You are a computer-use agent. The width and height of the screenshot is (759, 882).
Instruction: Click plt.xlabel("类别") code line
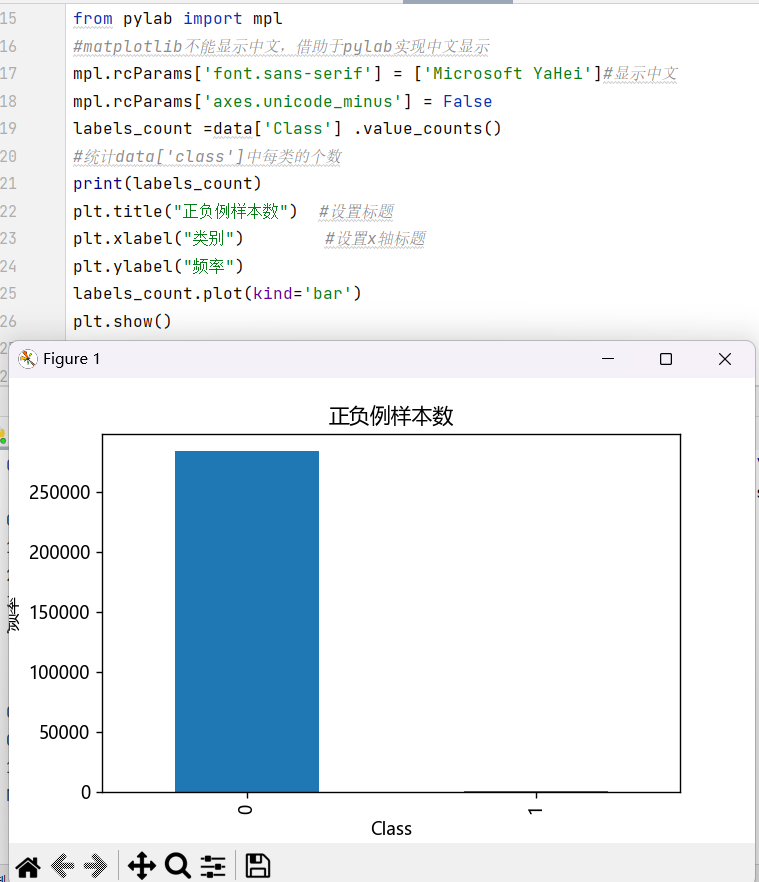tap(158, 238)
